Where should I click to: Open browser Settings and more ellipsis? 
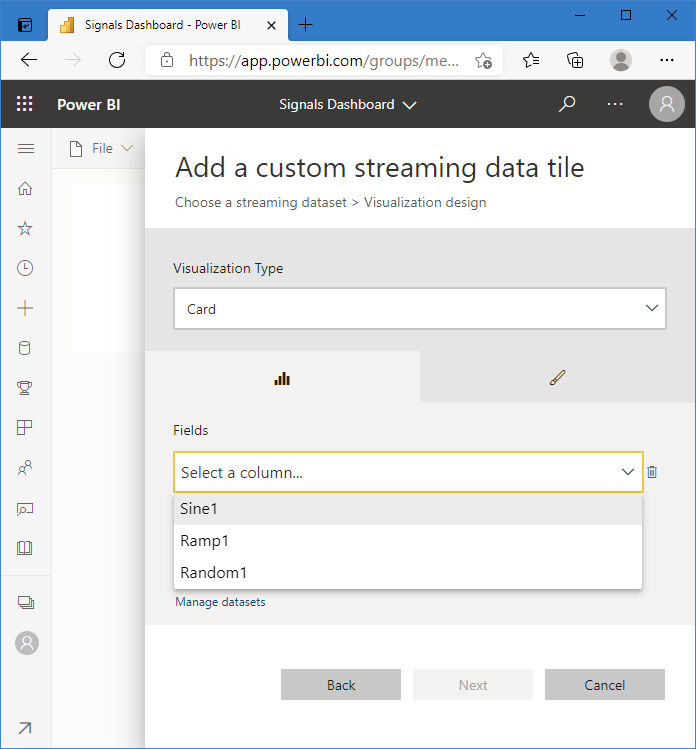tap(666, 60)
